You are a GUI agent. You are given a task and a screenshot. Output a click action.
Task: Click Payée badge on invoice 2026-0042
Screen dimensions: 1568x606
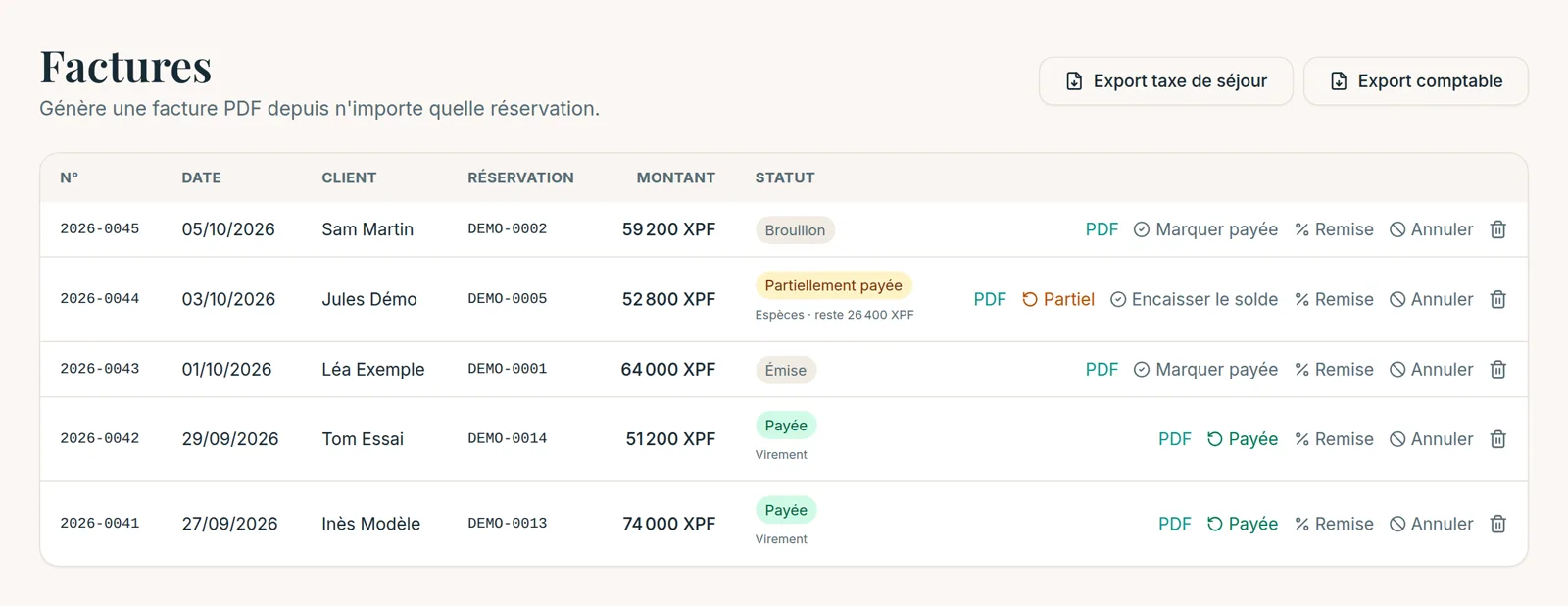tap(786, 426)
